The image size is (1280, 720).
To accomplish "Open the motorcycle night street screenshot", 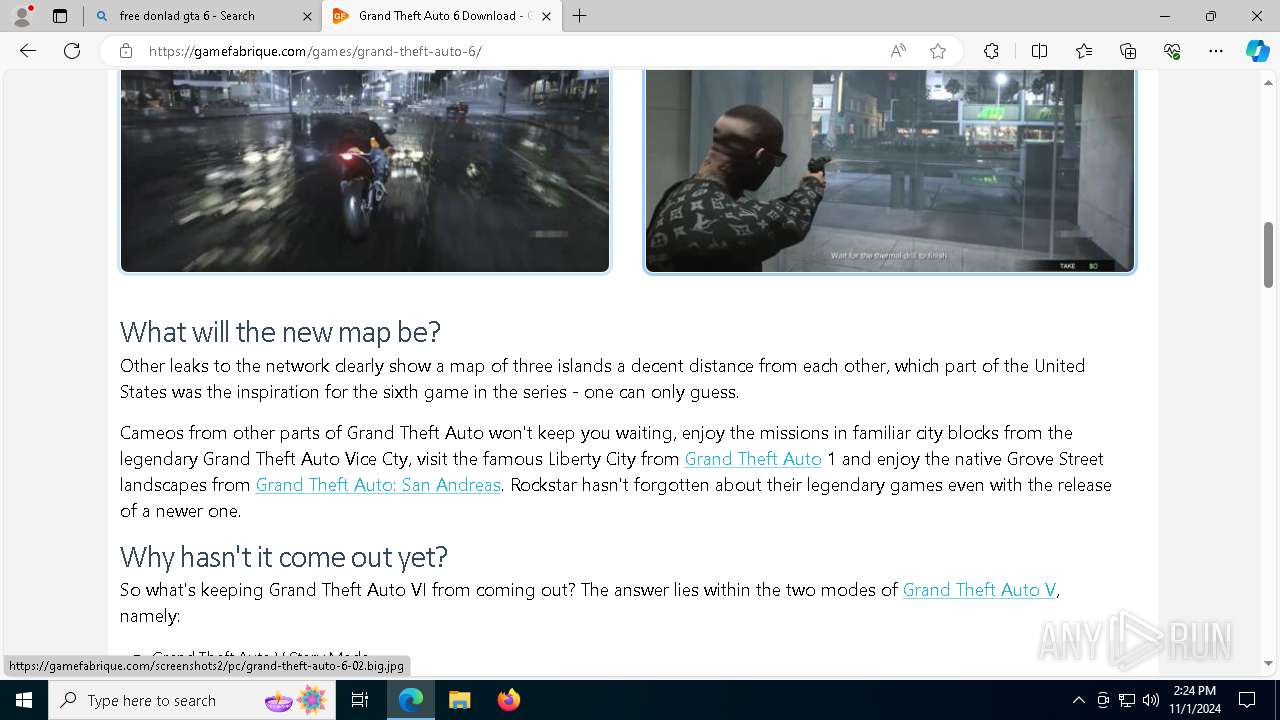I will pos(365,171).
